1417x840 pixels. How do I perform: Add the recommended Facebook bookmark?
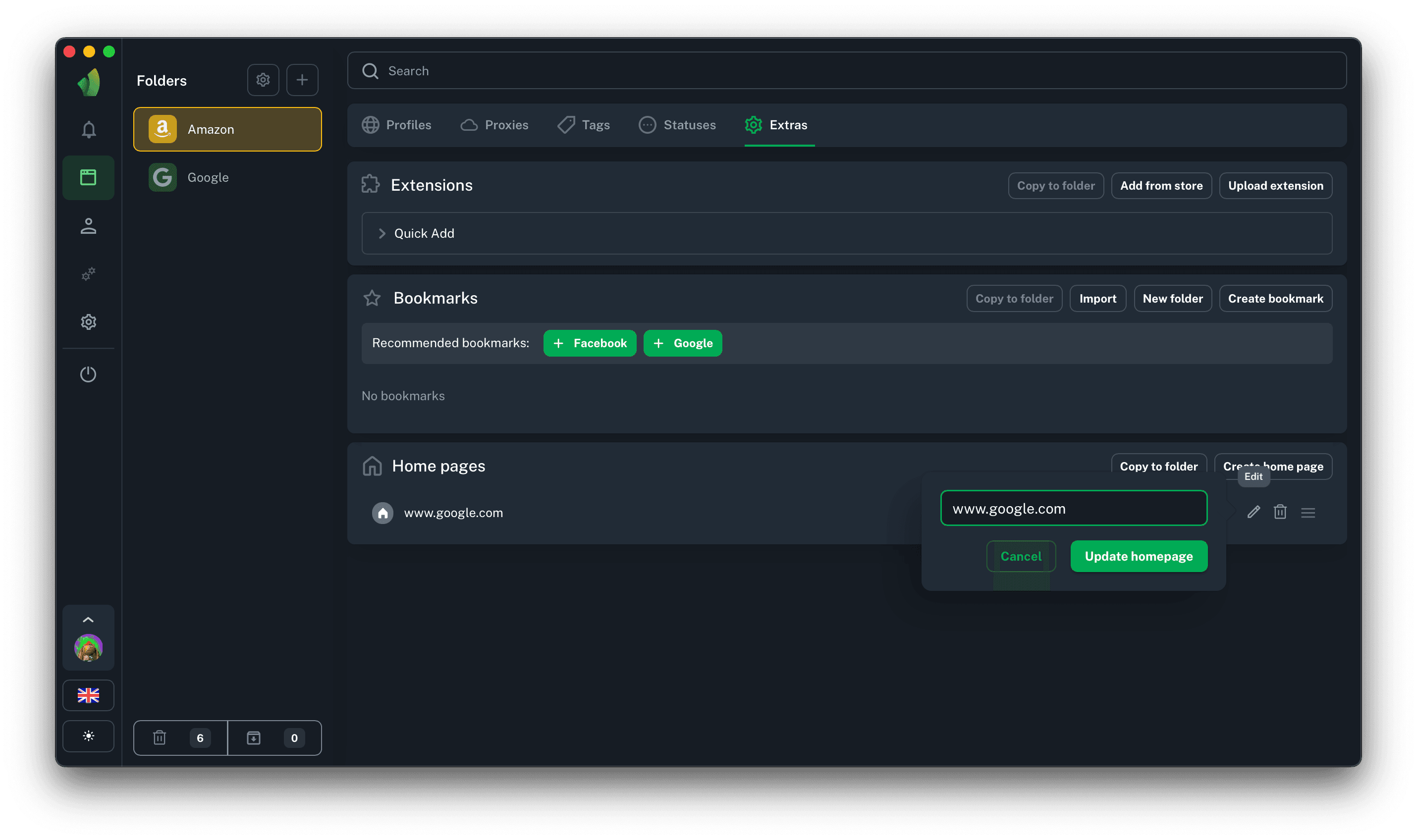click(589, 343)
